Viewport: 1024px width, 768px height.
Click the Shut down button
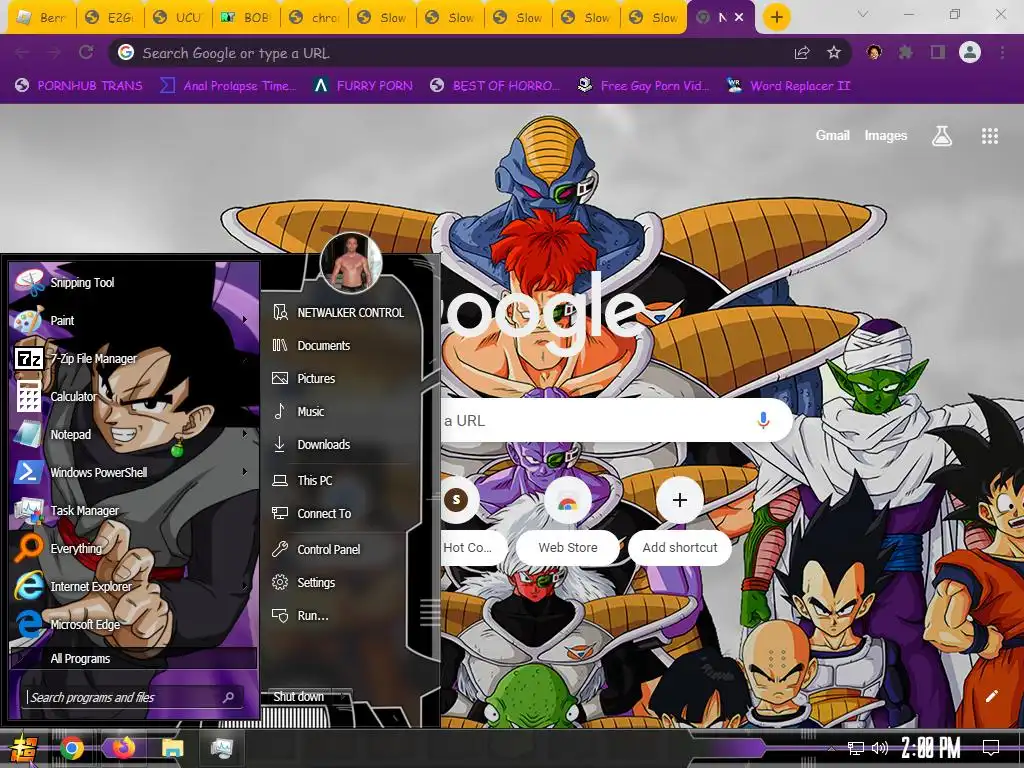click(299, 697)
